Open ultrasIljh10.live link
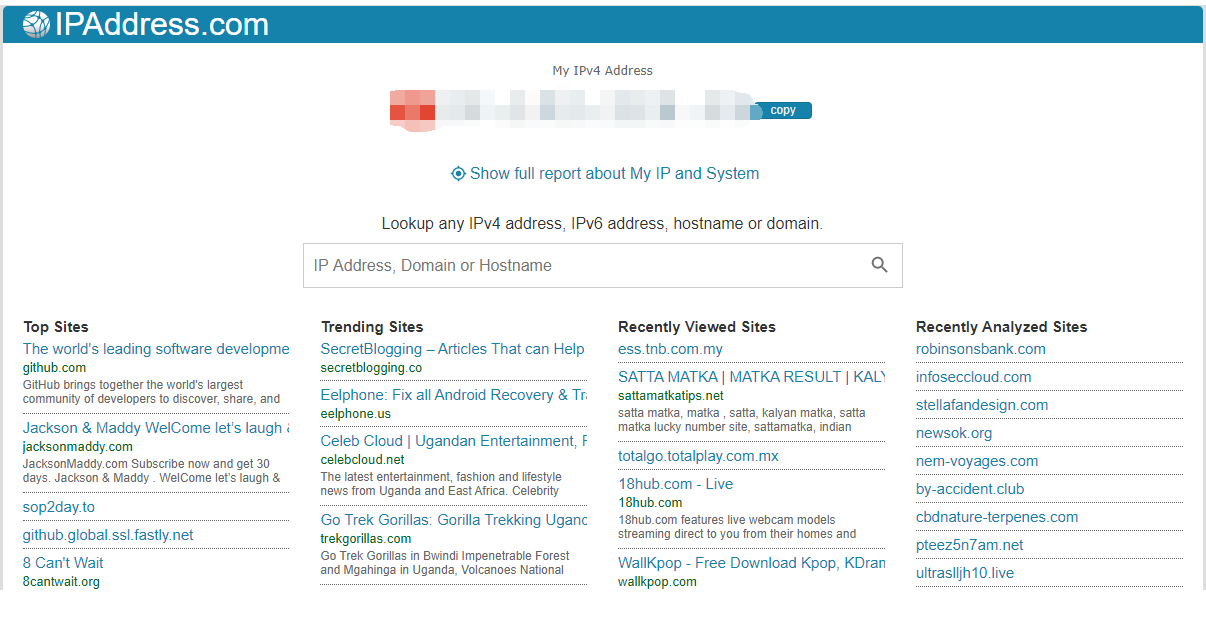 [965, 573]
